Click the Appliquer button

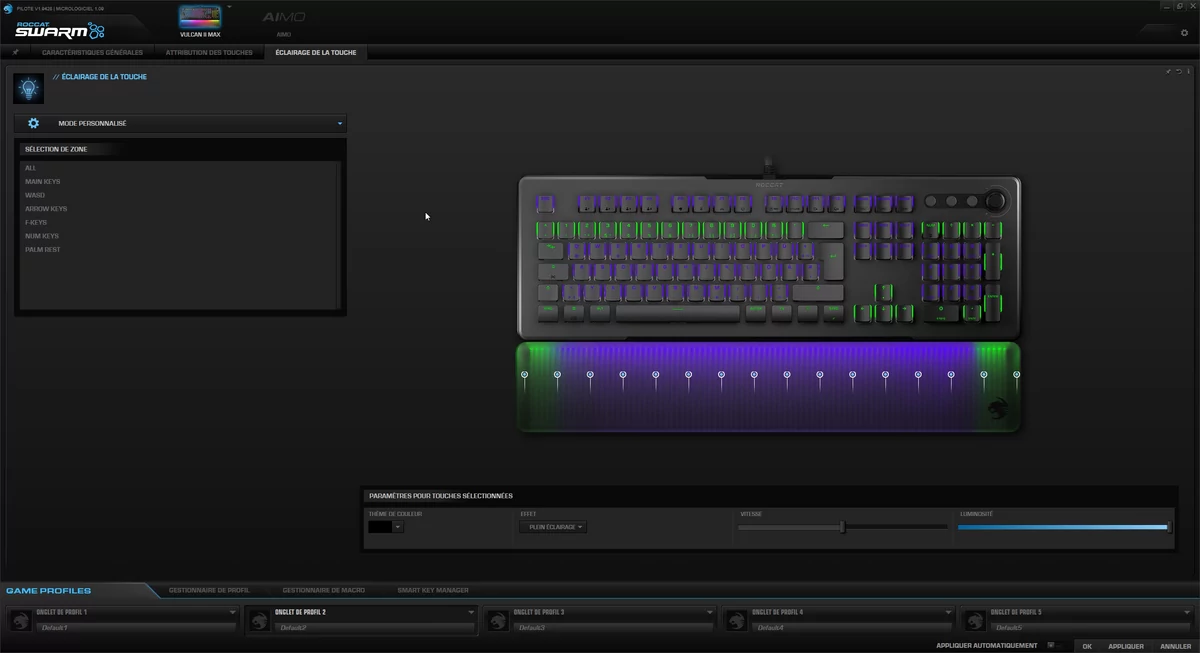click(1126, 646)
